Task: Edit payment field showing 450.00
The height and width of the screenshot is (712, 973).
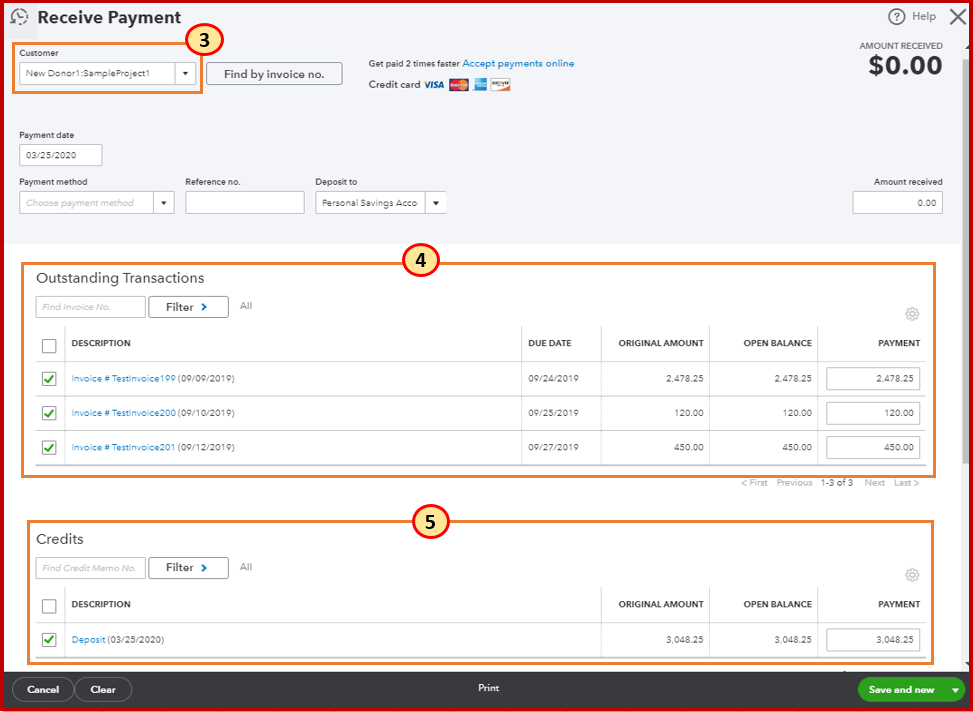Action: [873, 447]
